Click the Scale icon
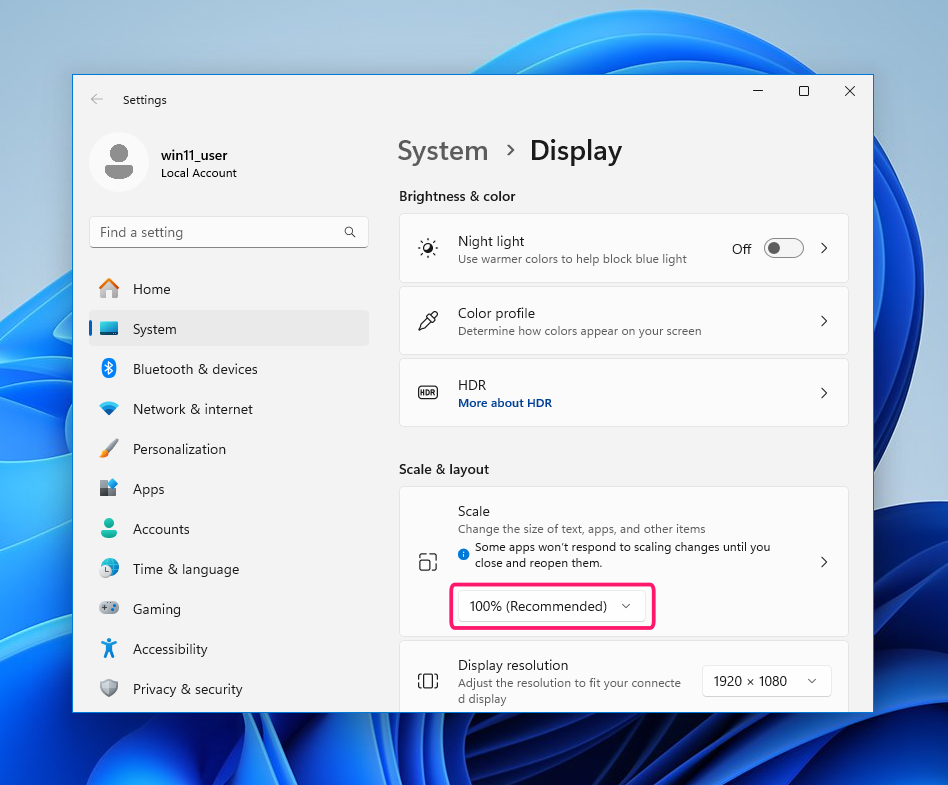The width and height of the screenshot is (948, 785). pyautogui.click(x=428, y=562)
